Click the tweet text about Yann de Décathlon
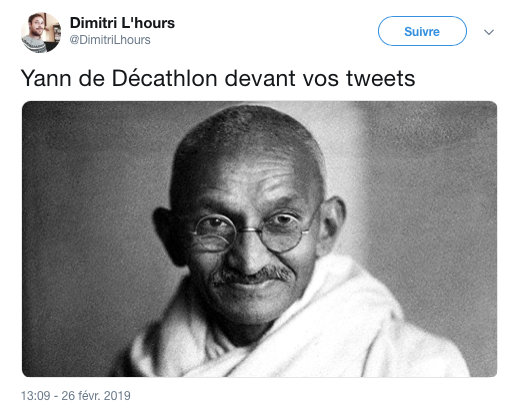The height and width of the screenshot is (409, 519). 218,78
